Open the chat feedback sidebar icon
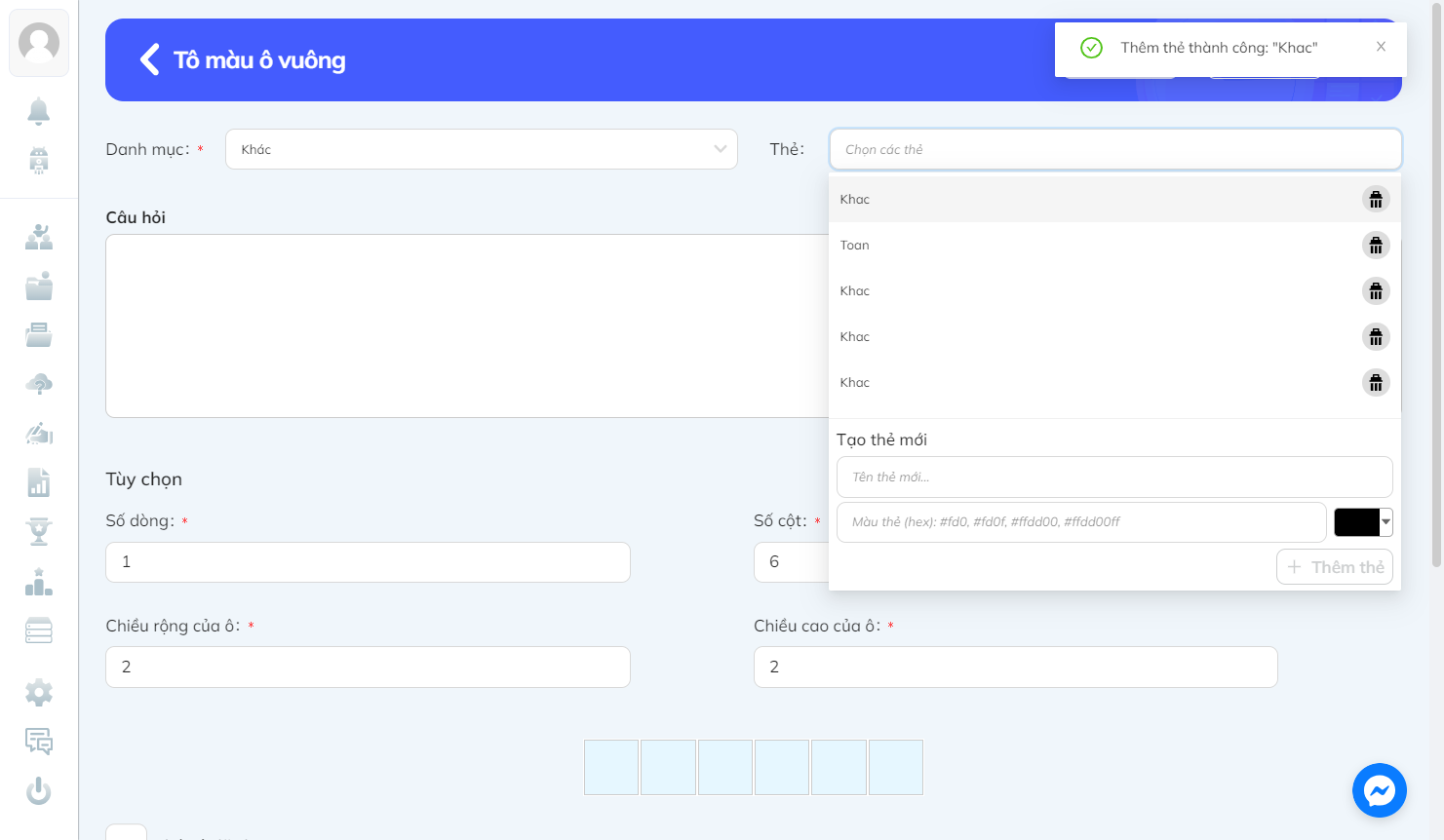 [39, 742]
